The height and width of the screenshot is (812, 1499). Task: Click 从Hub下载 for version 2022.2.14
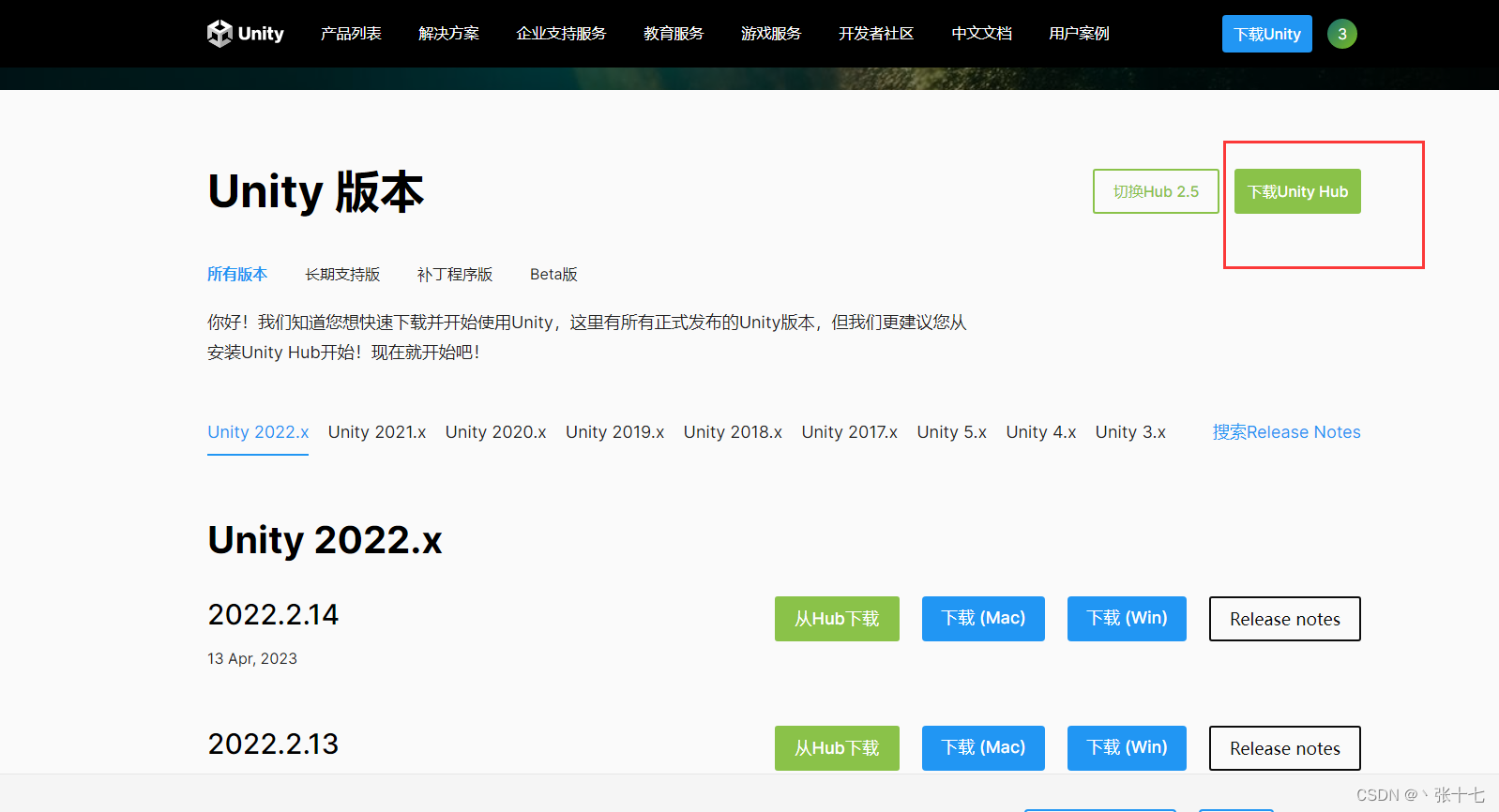(x=837, y=619)
